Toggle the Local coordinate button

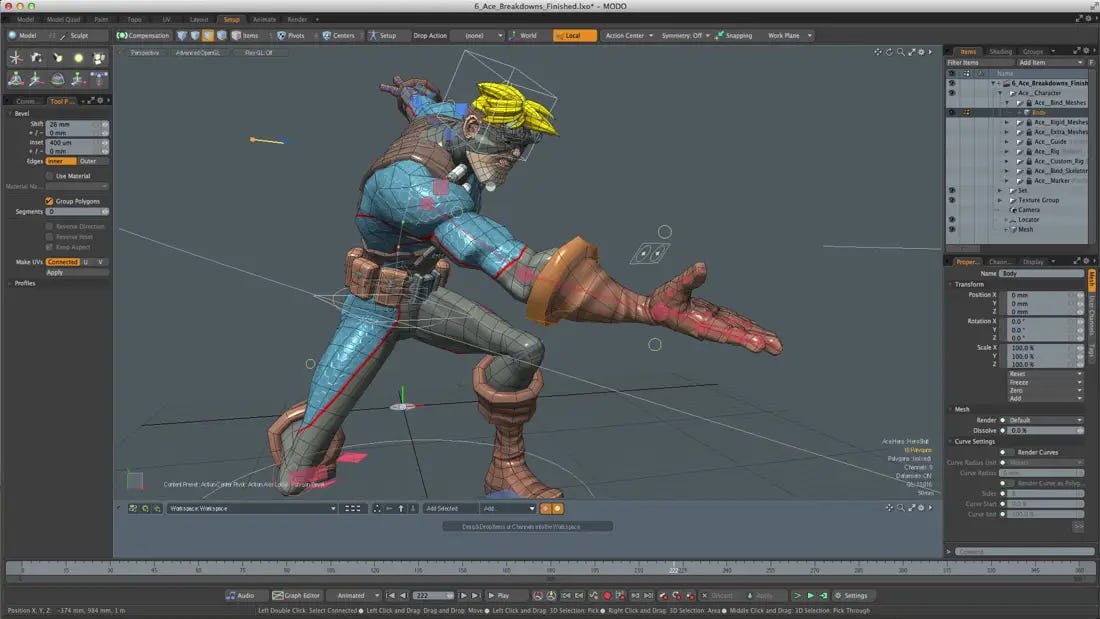574,35
